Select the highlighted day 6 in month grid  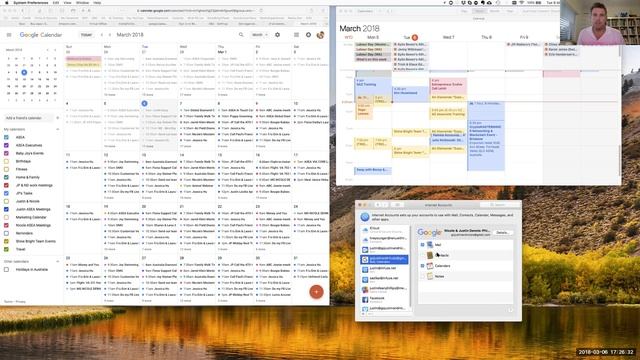point(144,104)
